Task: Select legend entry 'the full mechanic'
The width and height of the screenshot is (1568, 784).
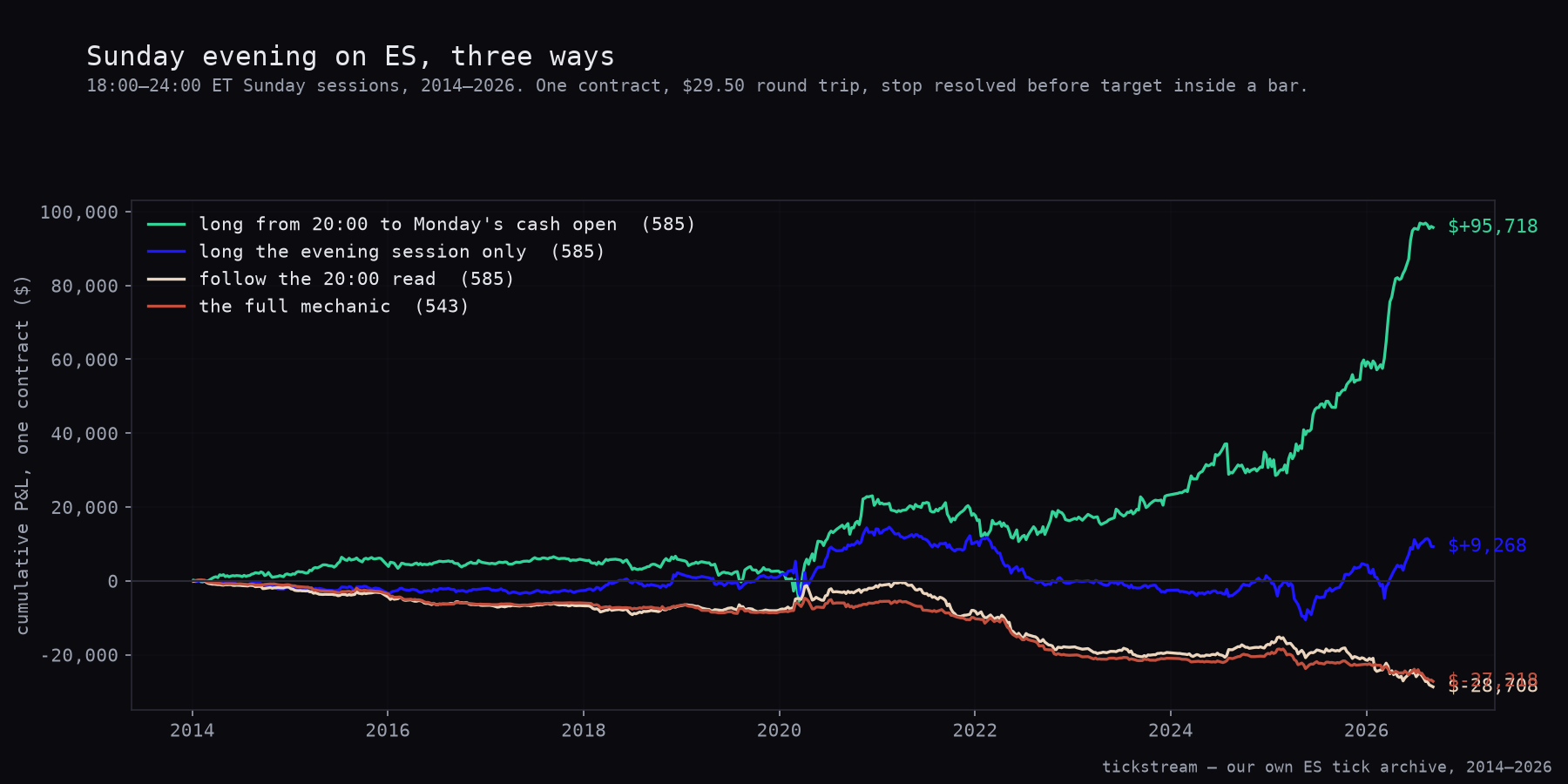Action: (334, 306)
